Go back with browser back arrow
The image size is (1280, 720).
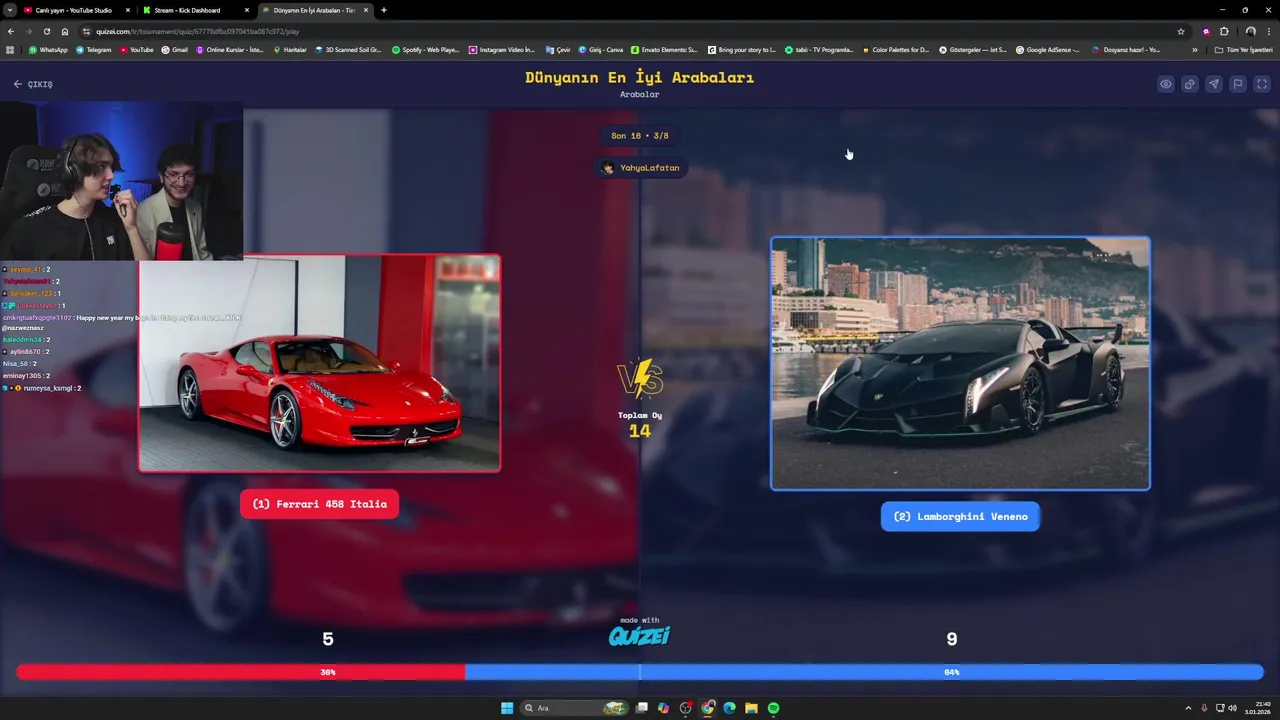[x=11, y=31]
